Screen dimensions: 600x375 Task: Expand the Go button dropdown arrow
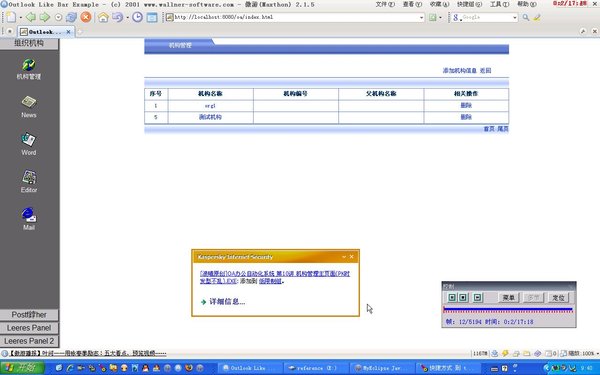point(440,18)
